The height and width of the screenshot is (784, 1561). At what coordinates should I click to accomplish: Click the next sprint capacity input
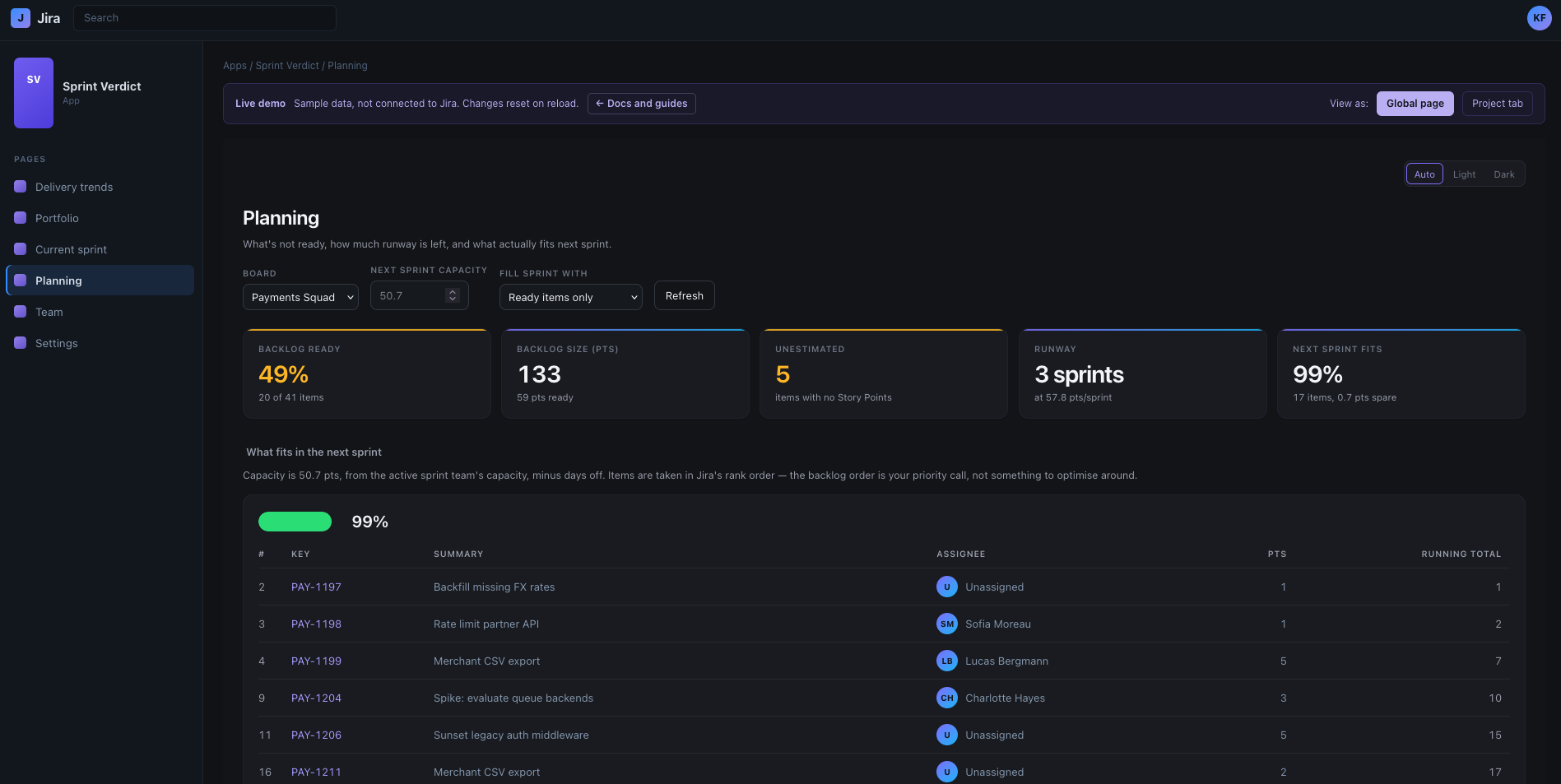coord(420,295)
